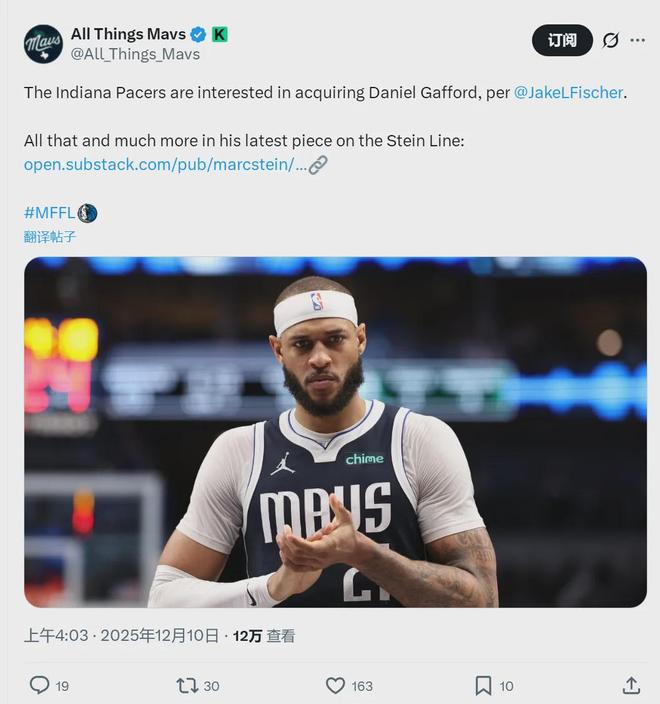660x704 pixels.
Task: Open the reply comment icon
Action: [x=39, y=685]
